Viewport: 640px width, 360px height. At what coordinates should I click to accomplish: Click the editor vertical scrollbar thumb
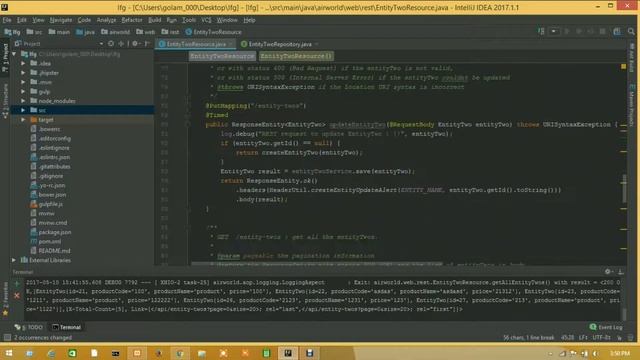click(x=624, y=188)
